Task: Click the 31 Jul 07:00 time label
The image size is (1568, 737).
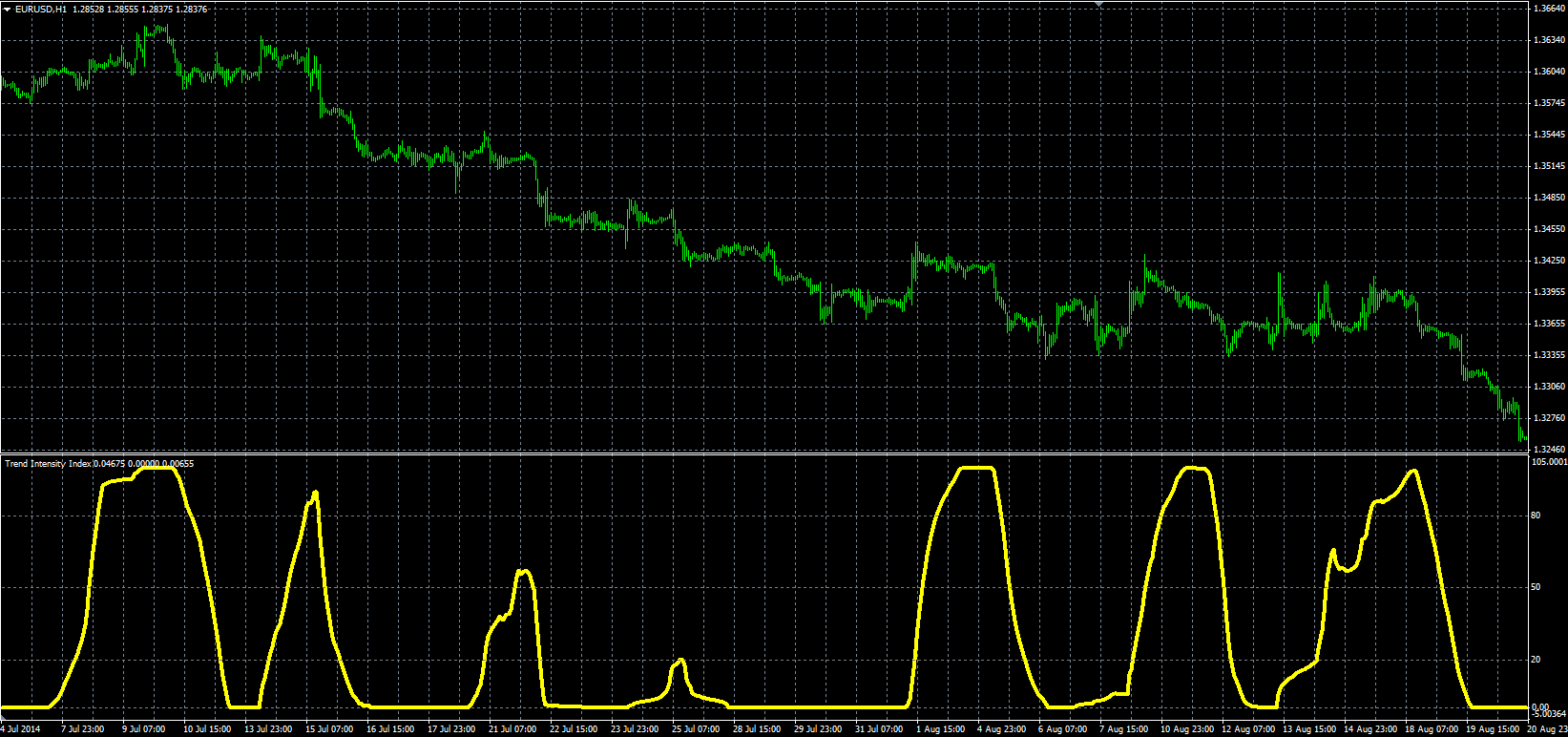Action: point(879,729)
